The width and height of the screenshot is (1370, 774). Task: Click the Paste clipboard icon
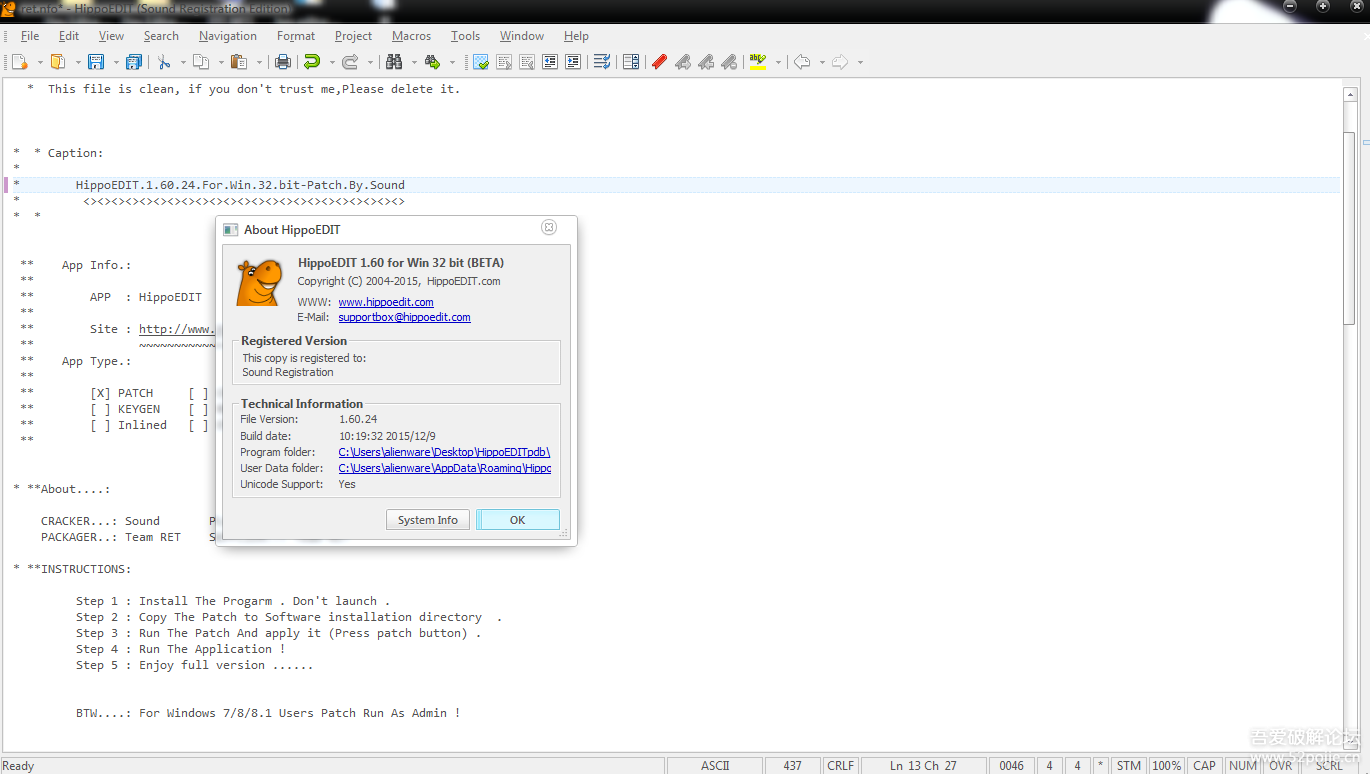coord(239,62)
